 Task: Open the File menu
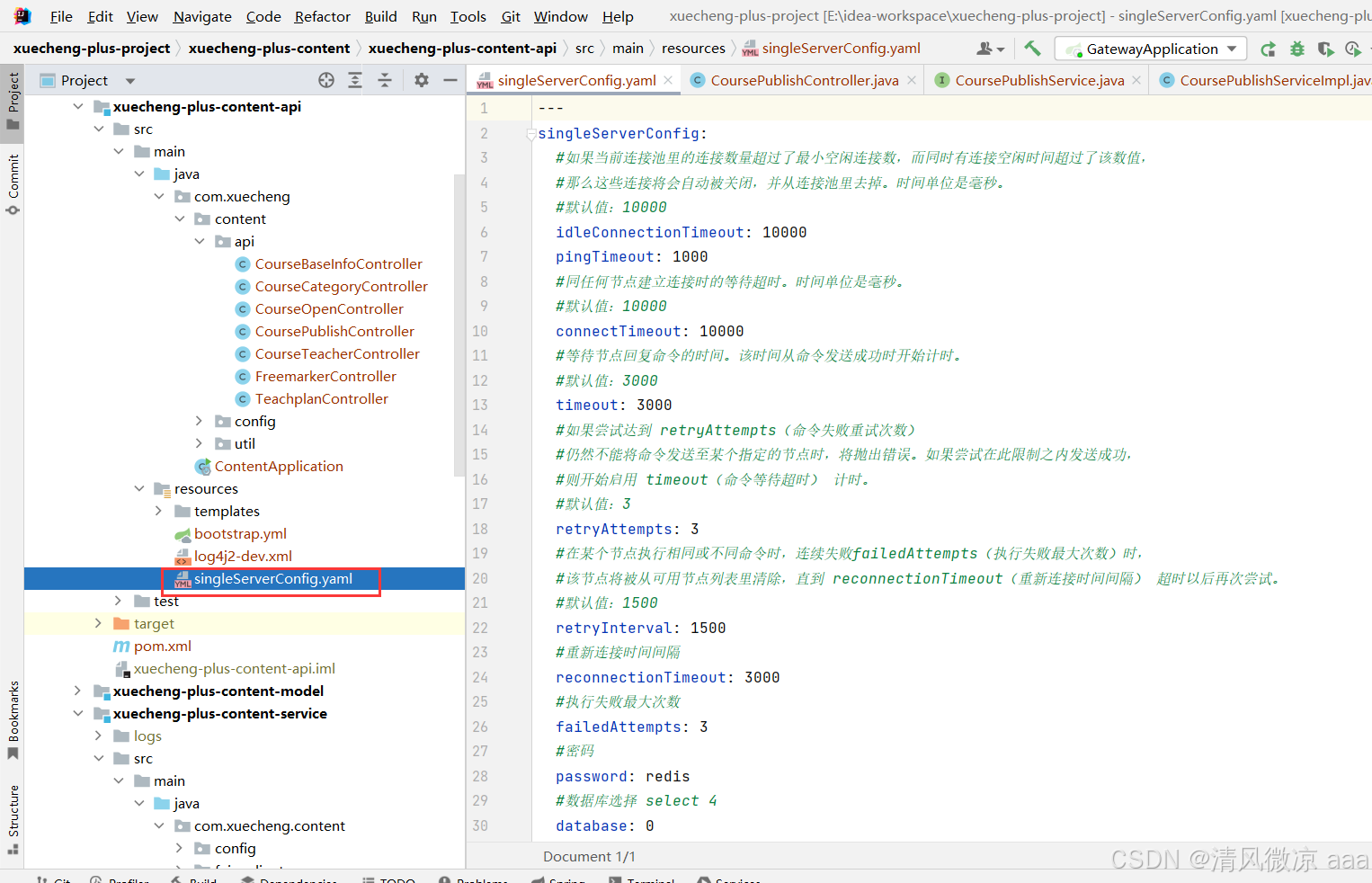tap(61, 16)
